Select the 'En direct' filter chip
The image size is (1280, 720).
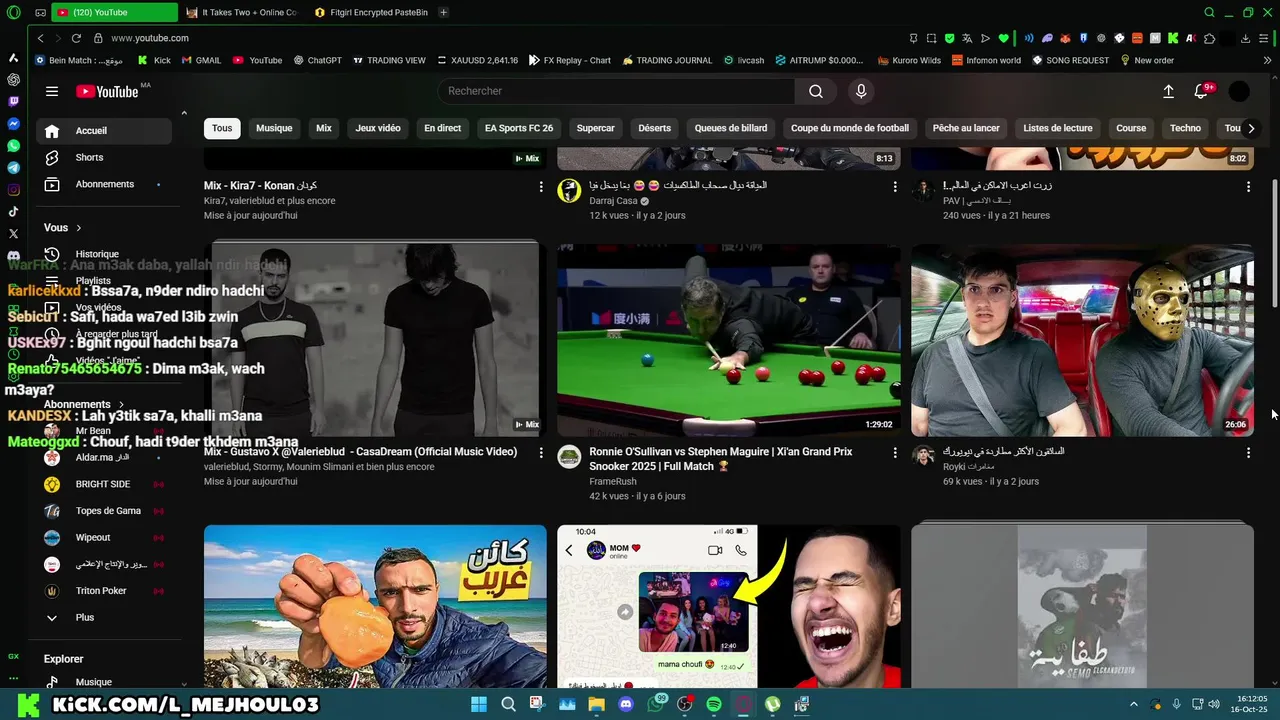pyautogui.click(x=443, y=128)
